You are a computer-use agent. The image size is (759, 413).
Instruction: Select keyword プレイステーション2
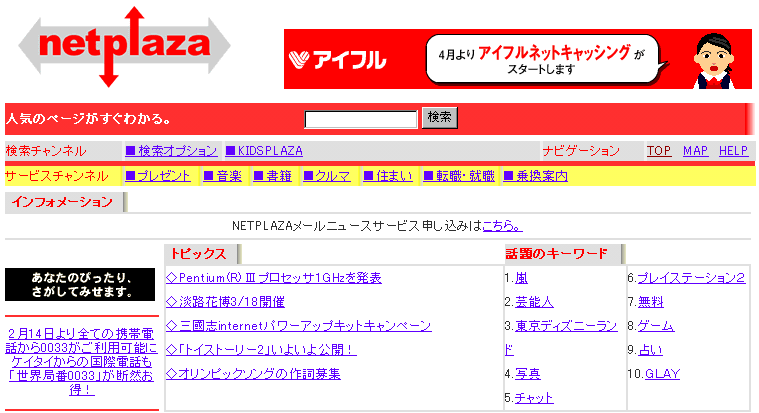tap(691, 278)
